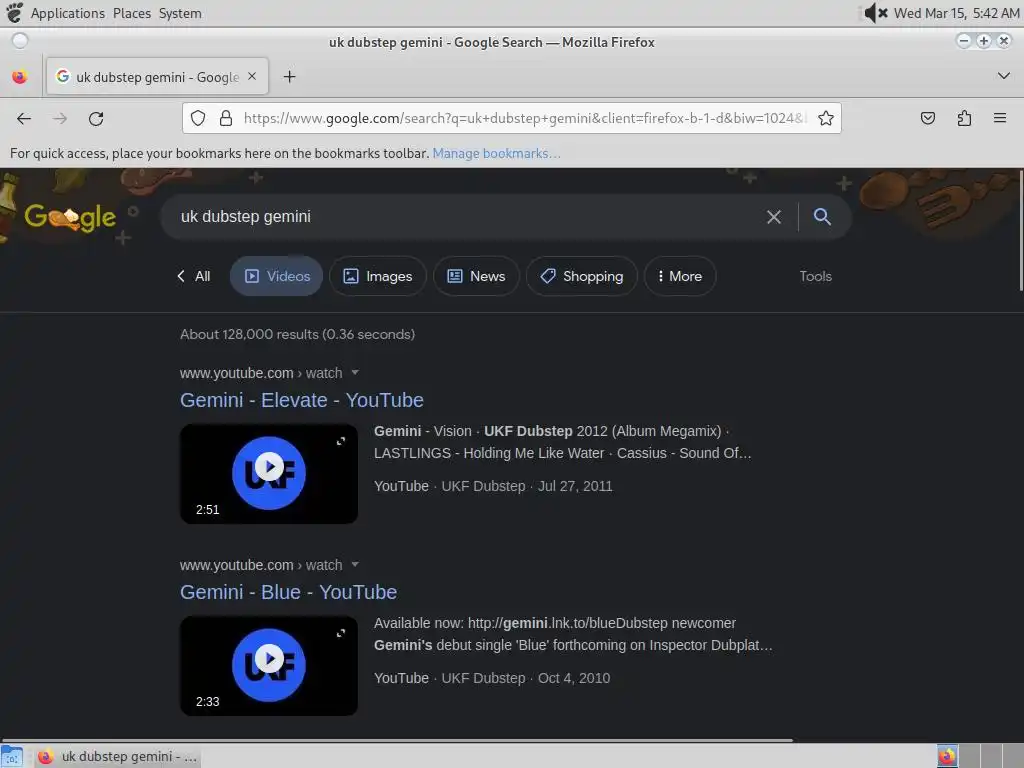
Task: Run search with the magnifier icon
Action: point(822,217)
